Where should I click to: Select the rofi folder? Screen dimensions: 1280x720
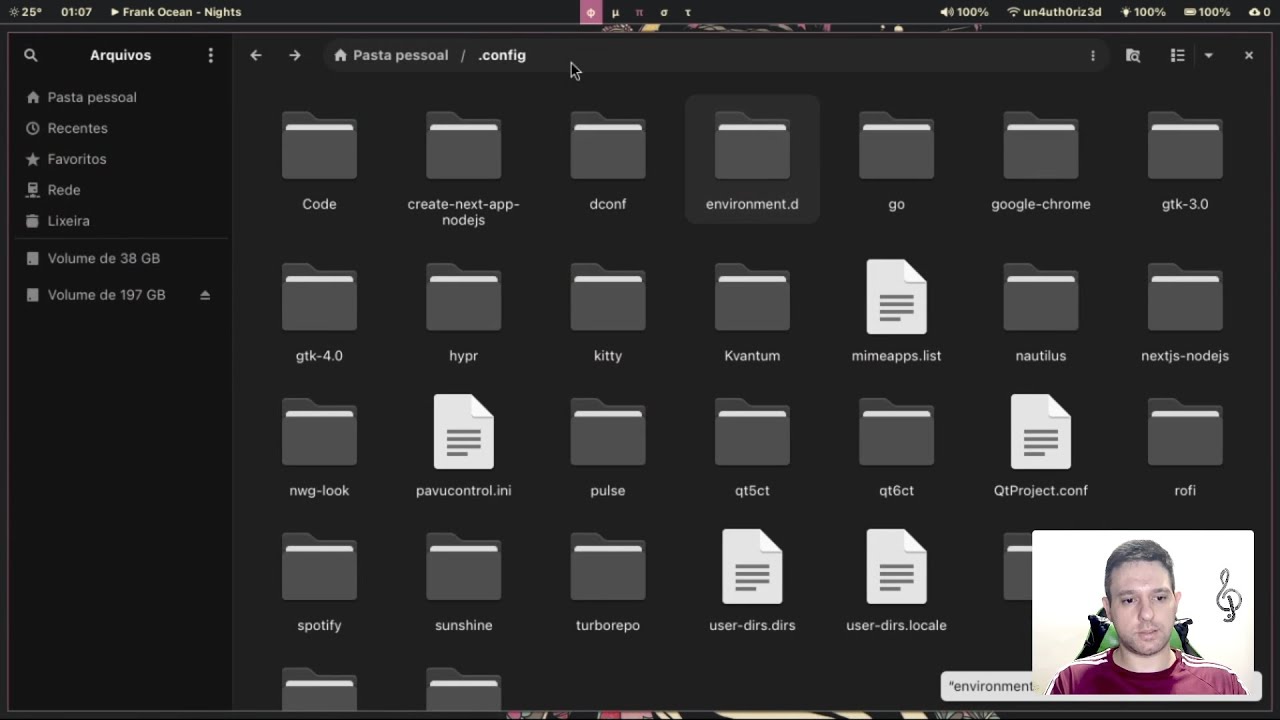pyautogui.click(x=1185, y=447)
